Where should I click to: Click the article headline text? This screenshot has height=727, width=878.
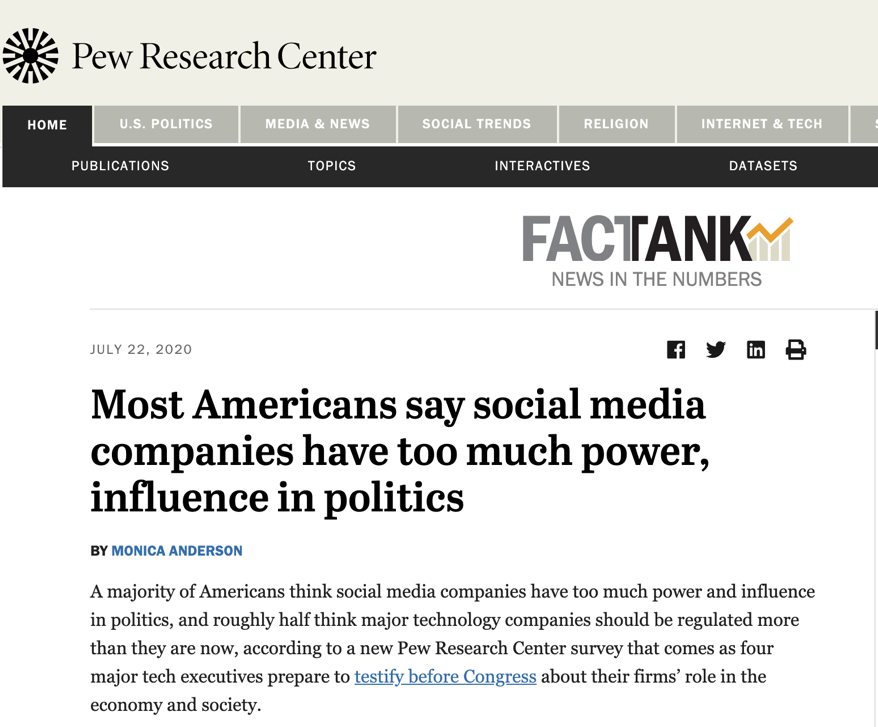(400, 451)
